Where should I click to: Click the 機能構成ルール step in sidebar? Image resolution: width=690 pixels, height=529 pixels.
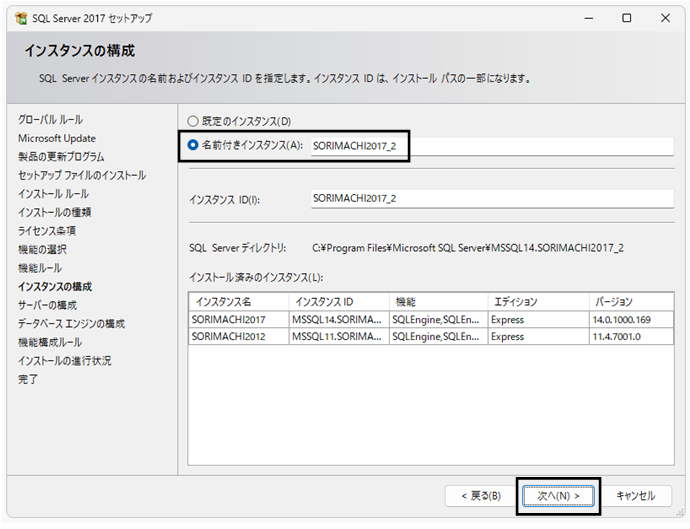(x=50, y=342)
